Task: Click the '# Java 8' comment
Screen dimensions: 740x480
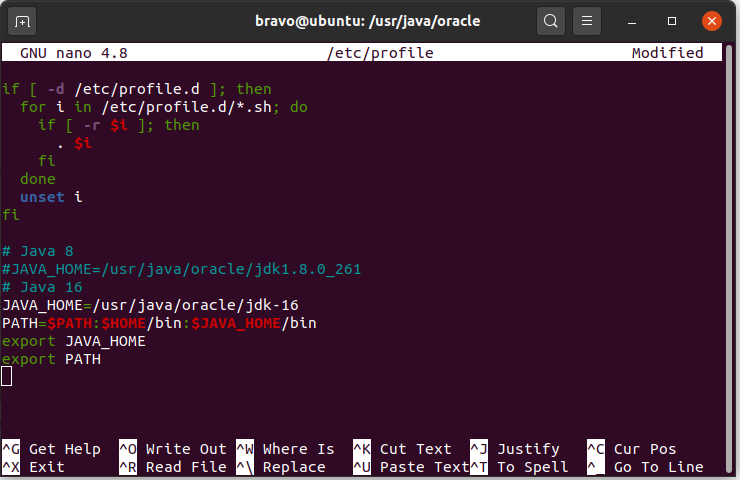Action: tap(38, 251)
